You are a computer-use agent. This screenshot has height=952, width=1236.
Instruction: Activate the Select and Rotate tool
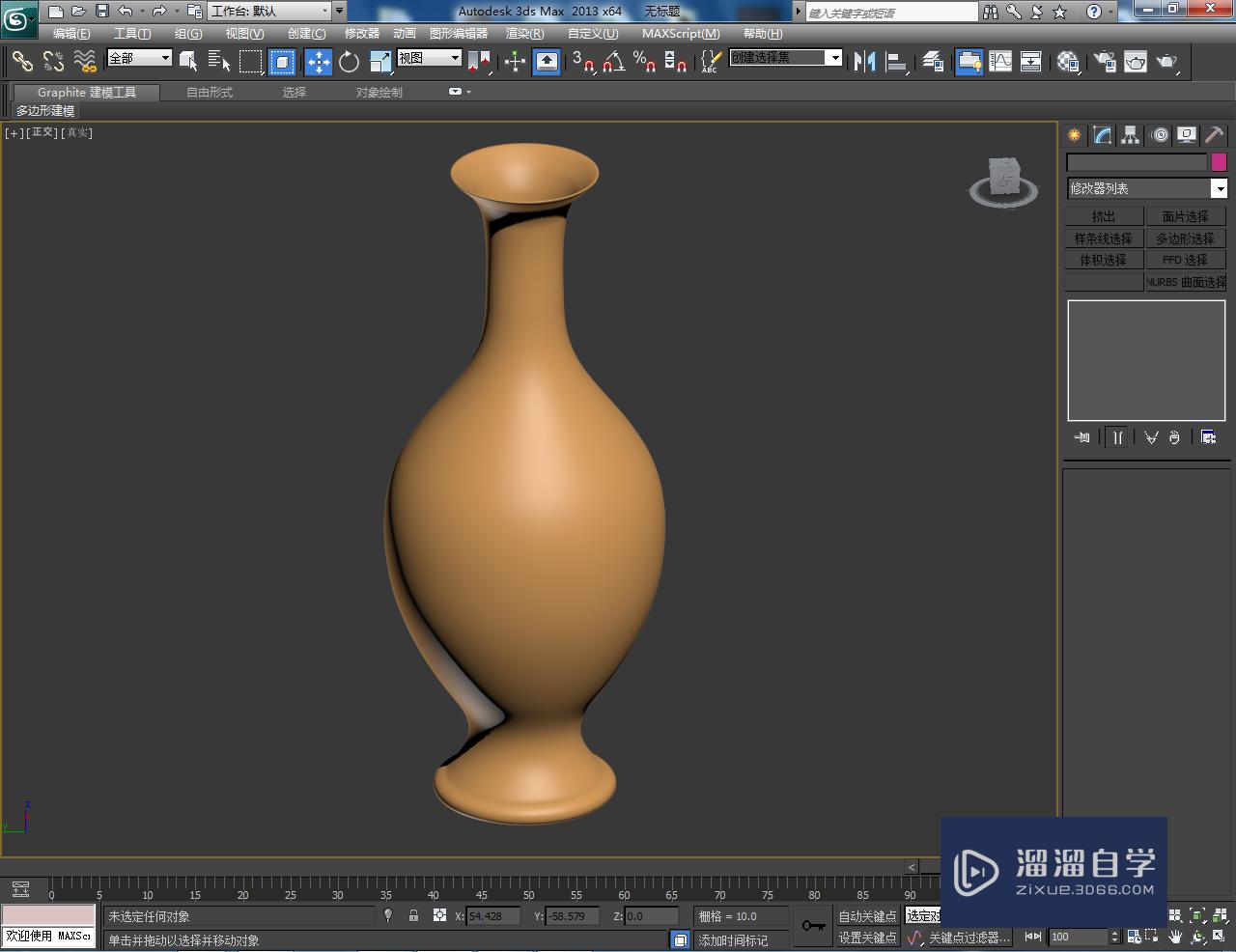pyautogui.click(x=349, y=62)
